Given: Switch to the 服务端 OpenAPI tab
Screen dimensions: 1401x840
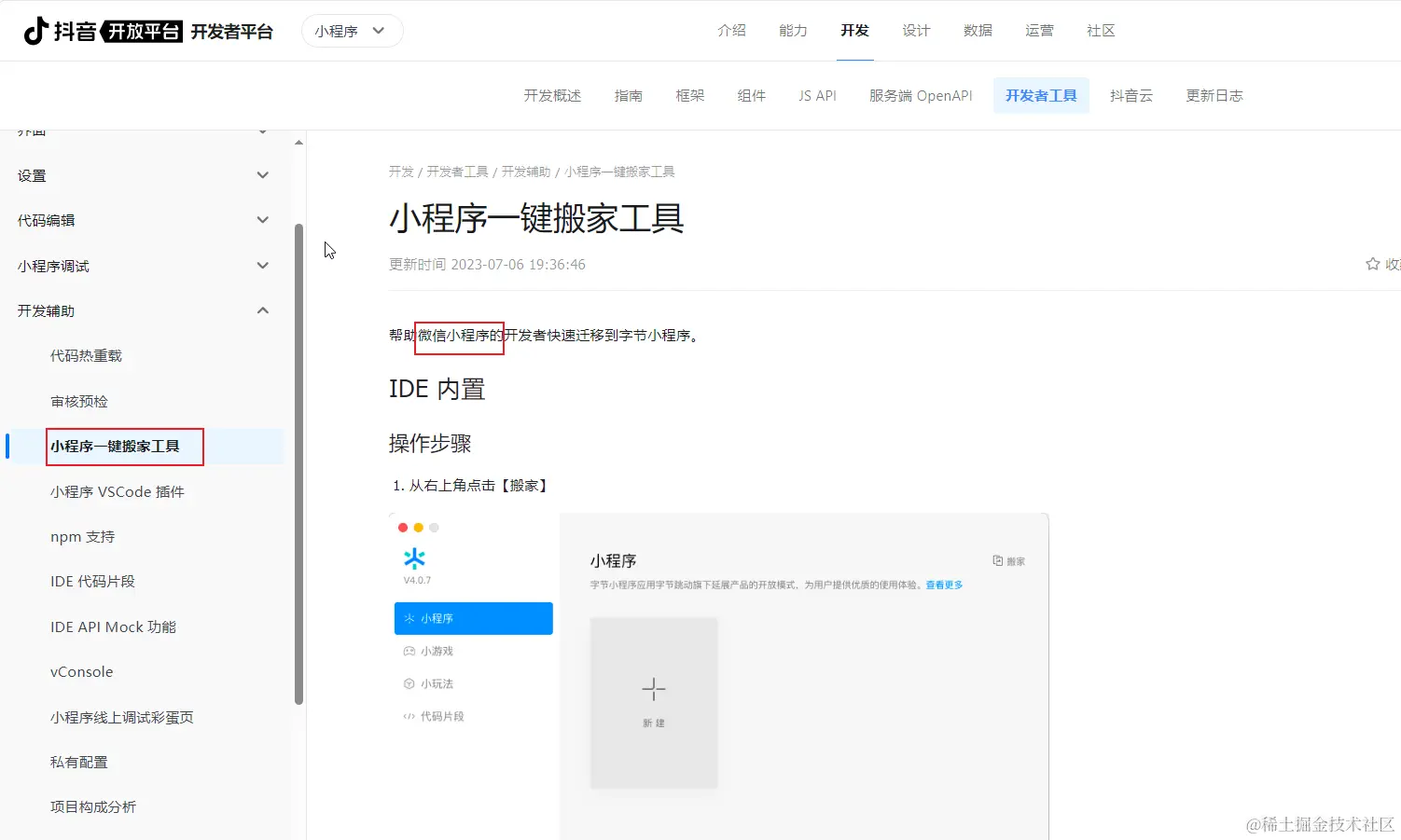Looking at the screenshot, I should (x=921, y=96).
